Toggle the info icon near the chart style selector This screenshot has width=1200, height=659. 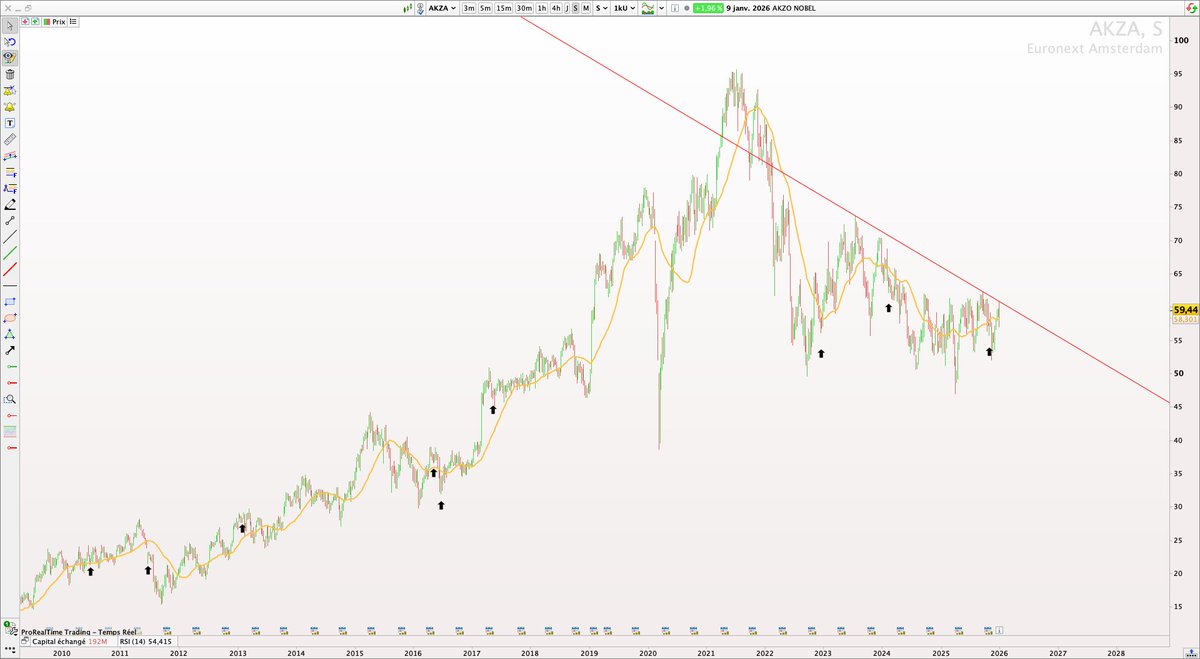point(674,8)
